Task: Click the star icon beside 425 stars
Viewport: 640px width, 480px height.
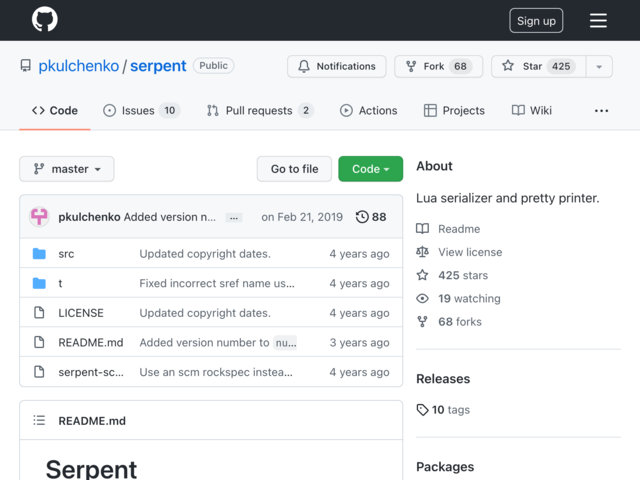Action: coord(422,275)
